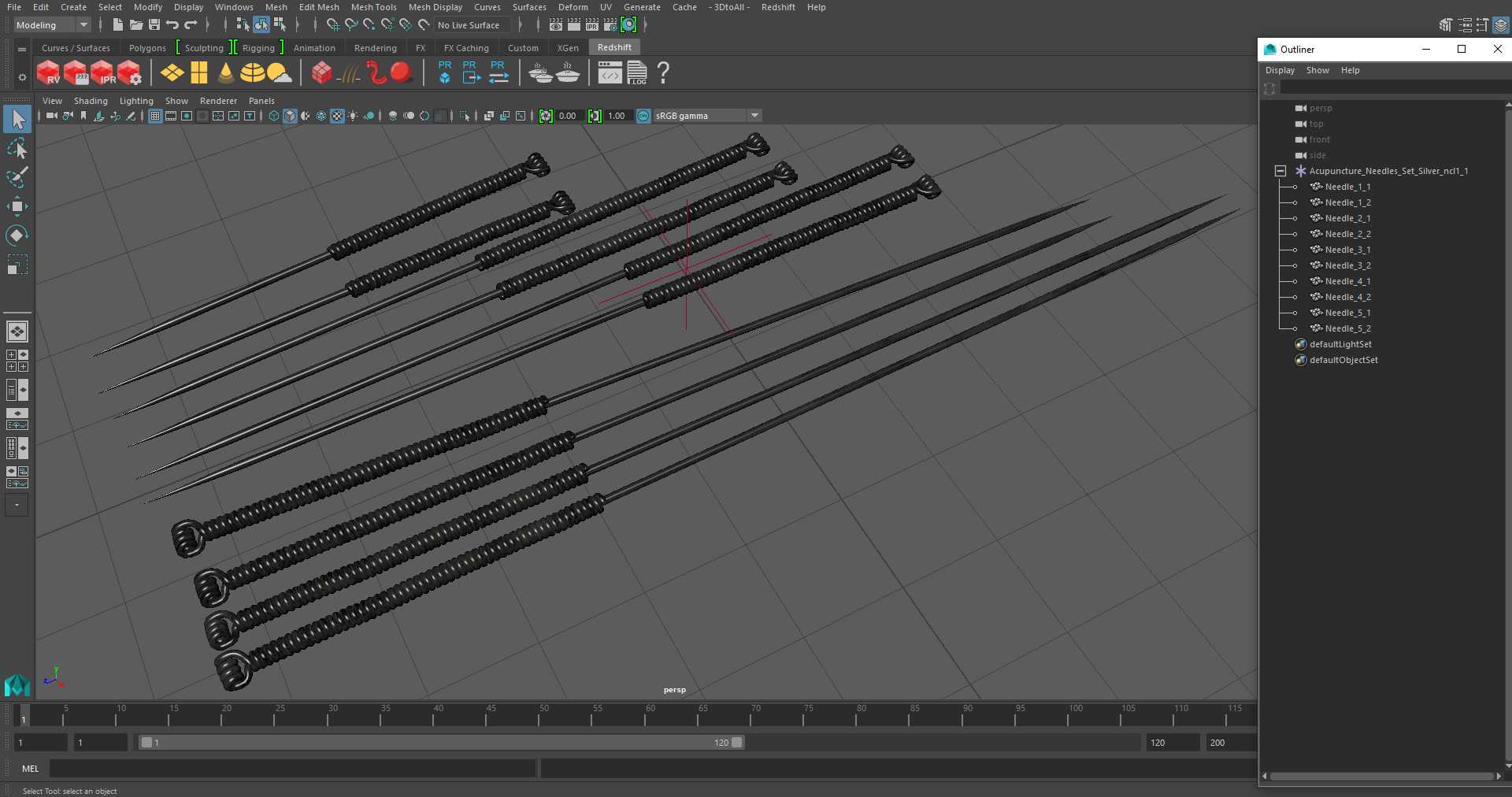Click the time range slider bar
This screenshot has width=1512, height=797.
pyautogui.click(x=441, y=743)
